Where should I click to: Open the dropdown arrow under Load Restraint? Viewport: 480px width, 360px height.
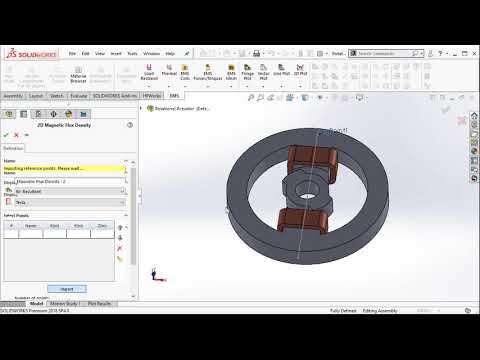tap(149, 86)
